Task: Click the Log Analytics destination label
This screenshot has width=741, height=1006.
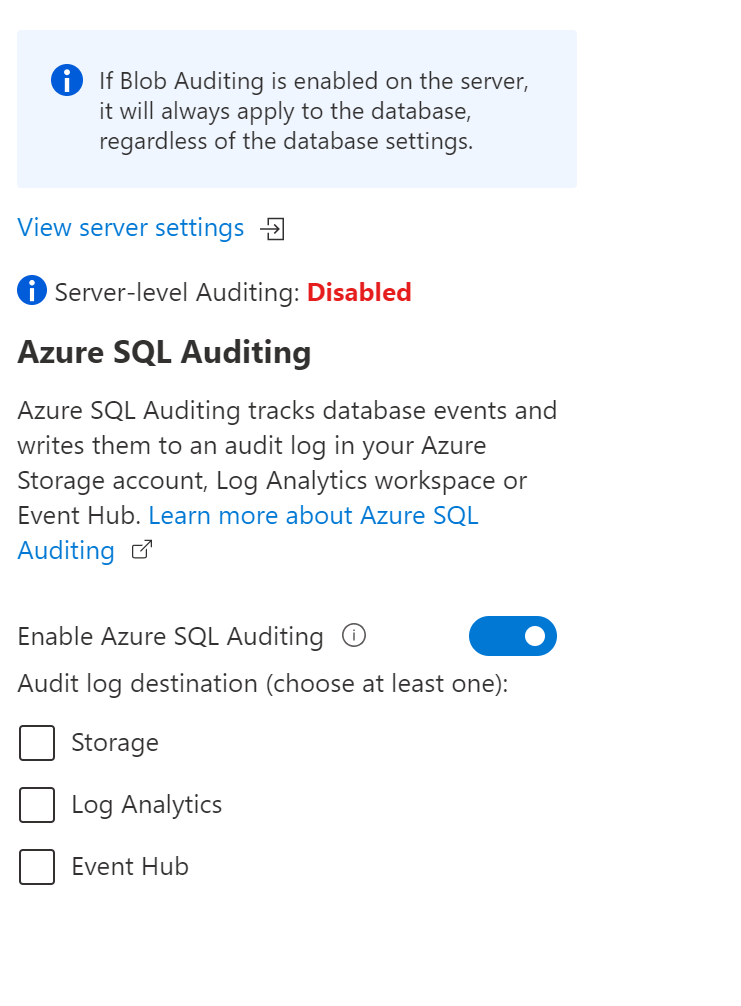Action: [147, 805]
